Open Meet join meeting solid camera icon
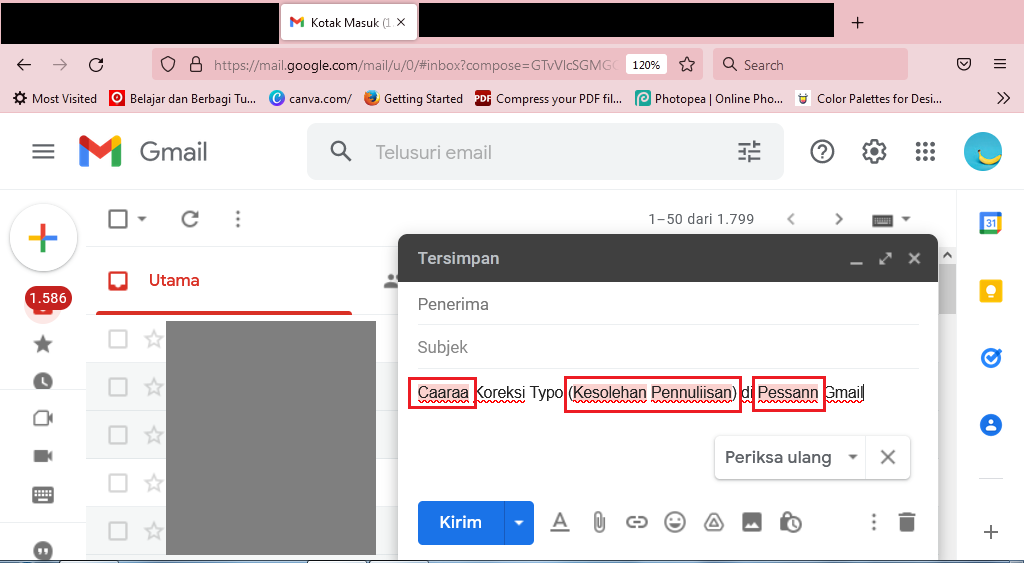Screen dimensions: 1024x563 (x=43, y=456)
